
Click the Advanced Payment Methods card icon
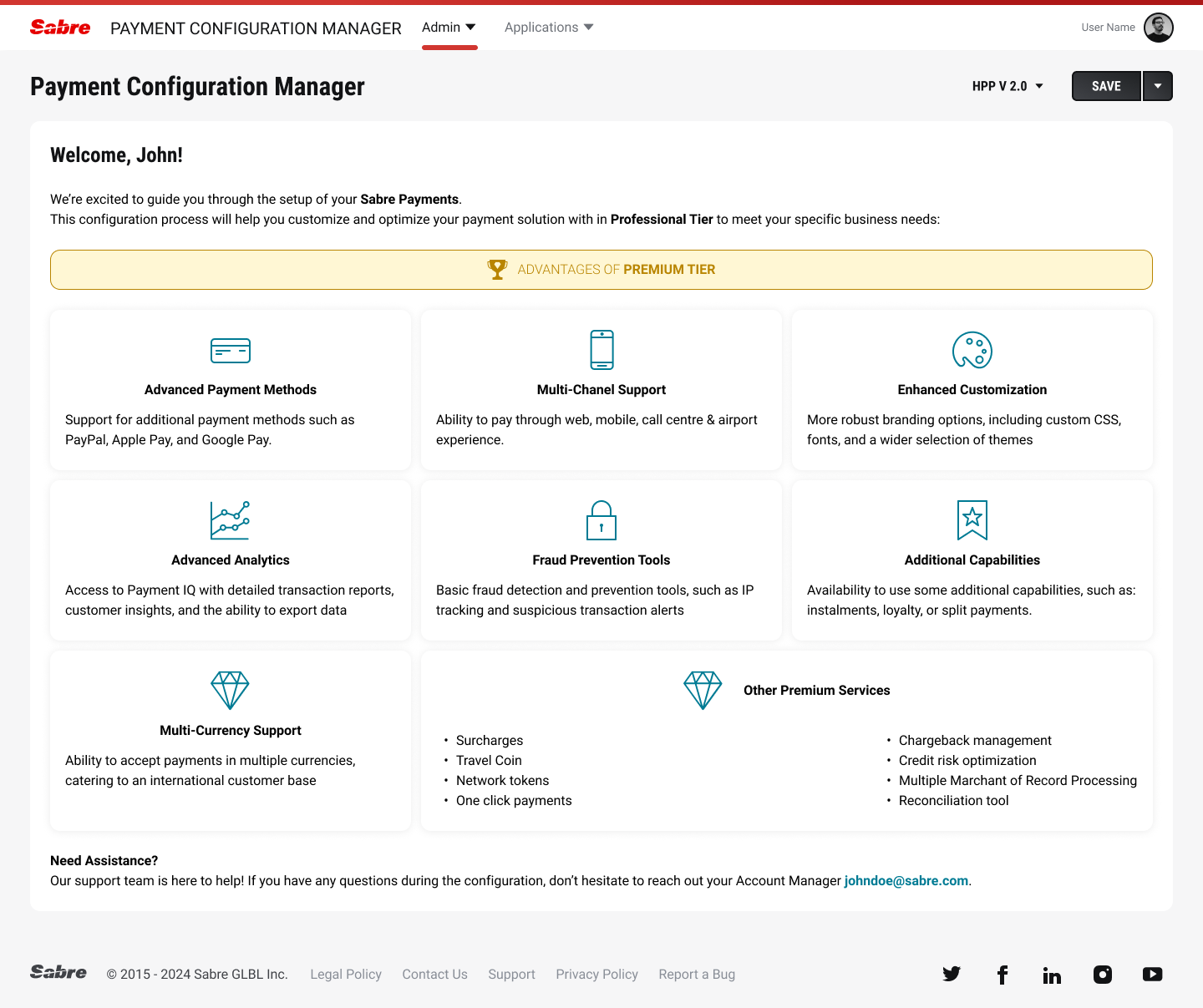tap(231, 351)
